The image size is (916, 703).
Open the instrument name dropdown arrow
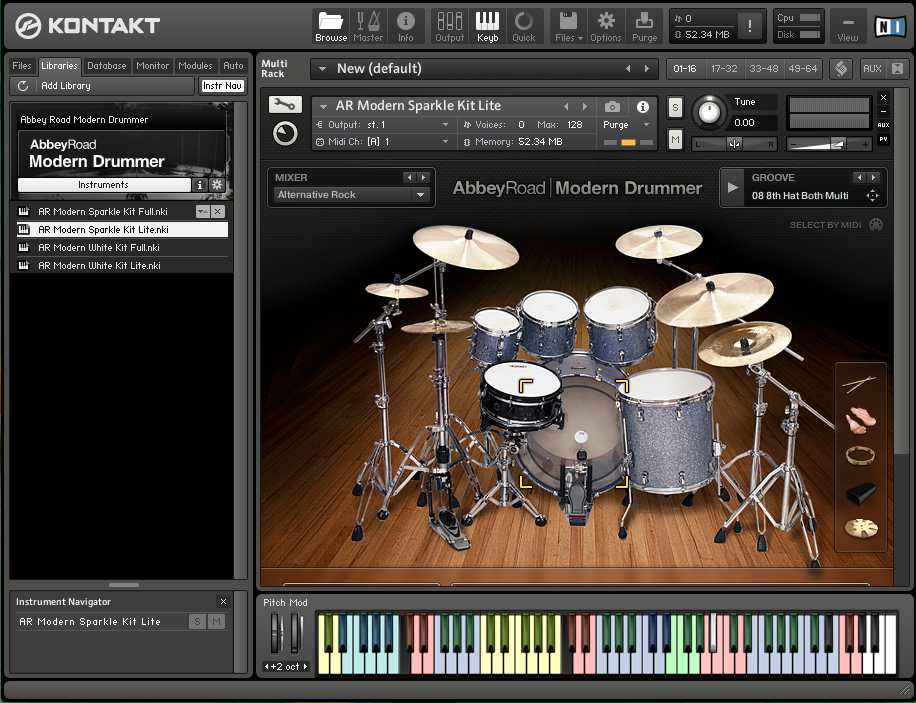click(x=323, y=106)
